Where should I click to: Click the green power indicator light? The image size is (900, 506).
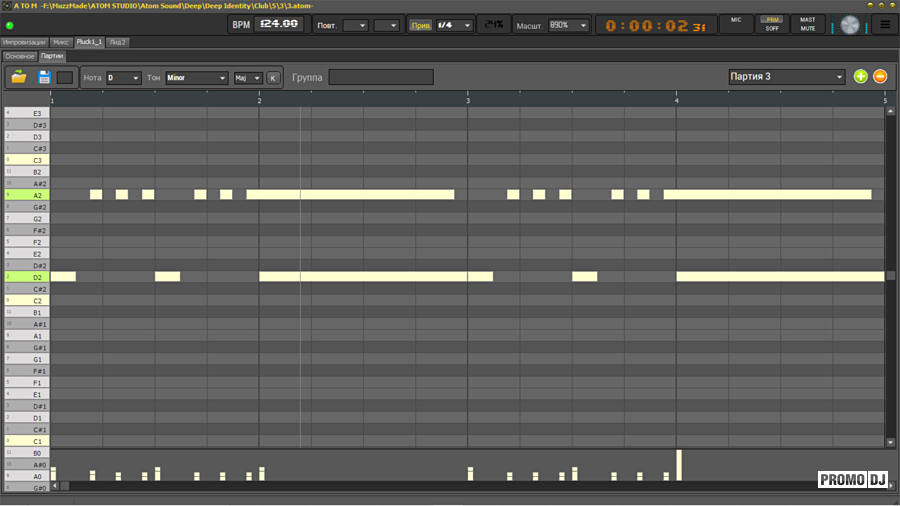pos(10,25)
